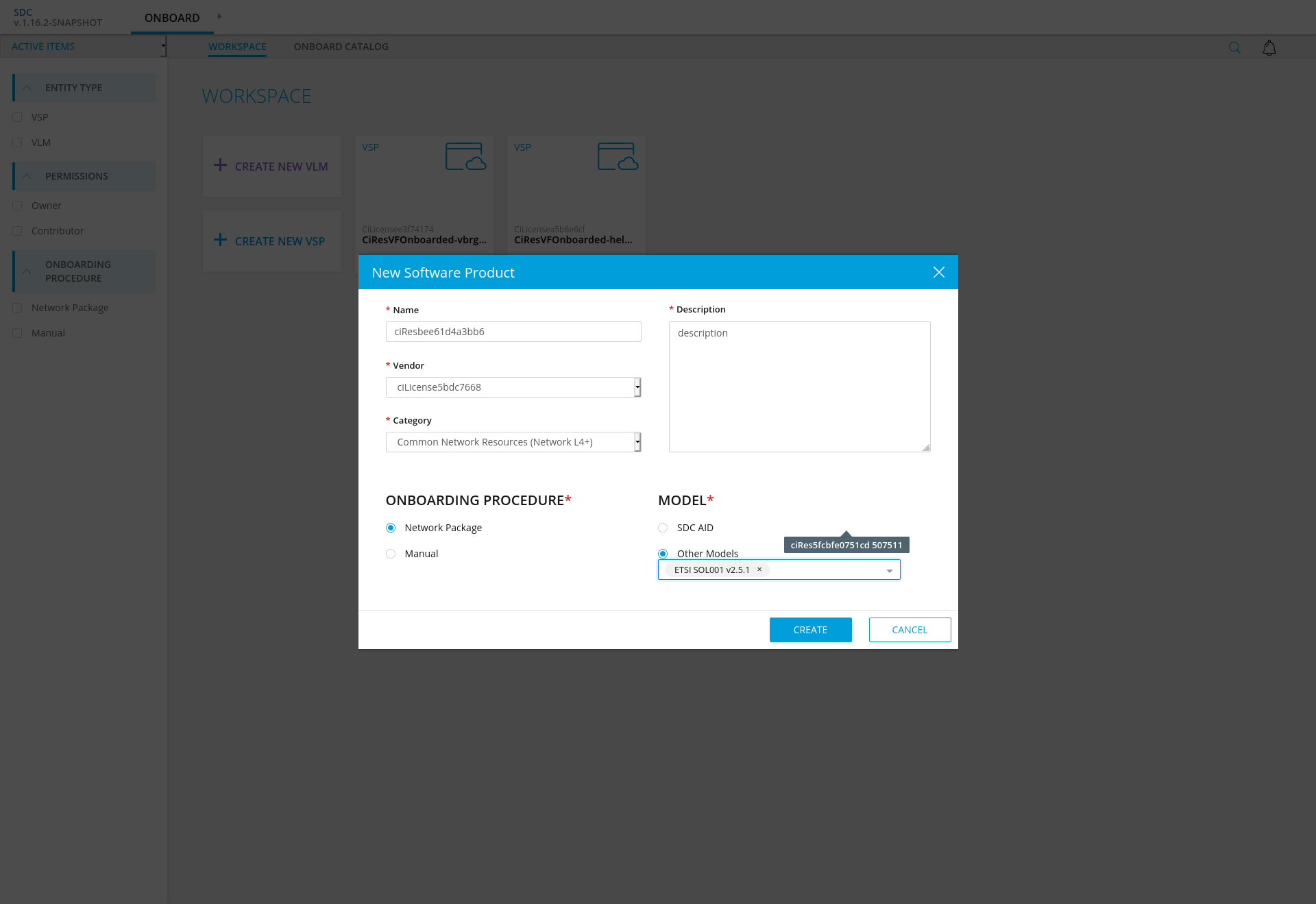Tick the VSP entity type checkbox
Image resolution: width=1316 pixels, height=904 pixels.
[x=18, y=117]
